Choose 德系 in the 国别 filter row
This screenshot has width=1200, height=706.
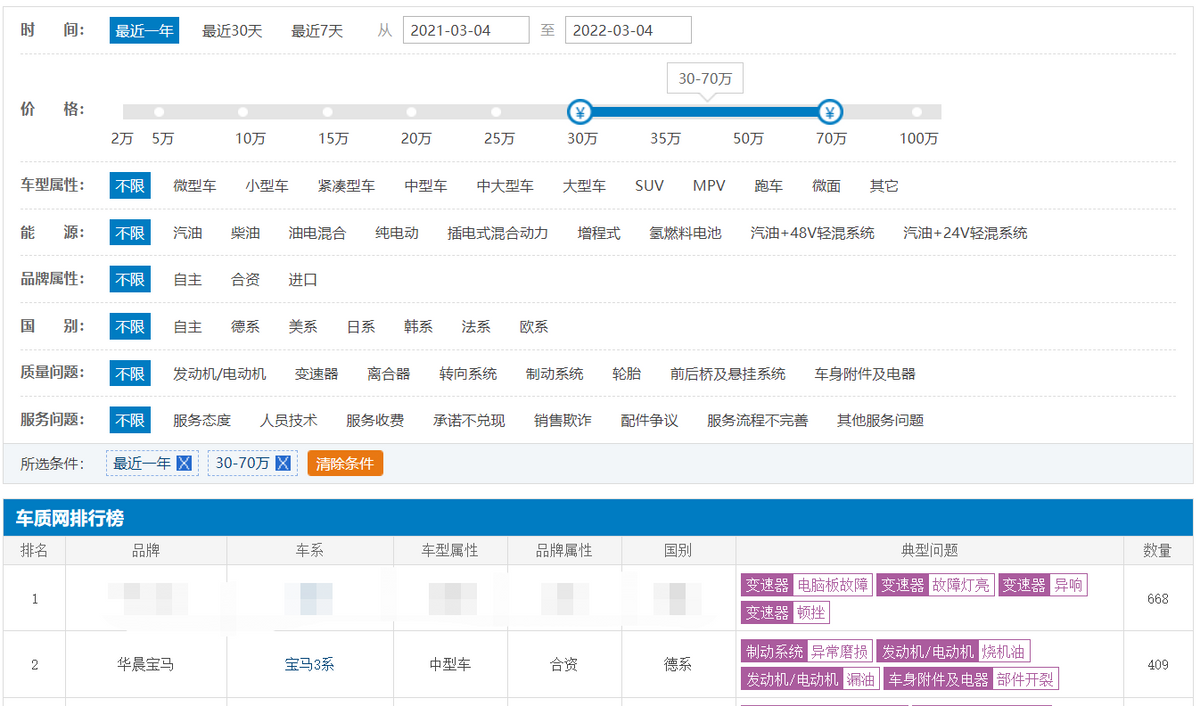pos(245,327)
